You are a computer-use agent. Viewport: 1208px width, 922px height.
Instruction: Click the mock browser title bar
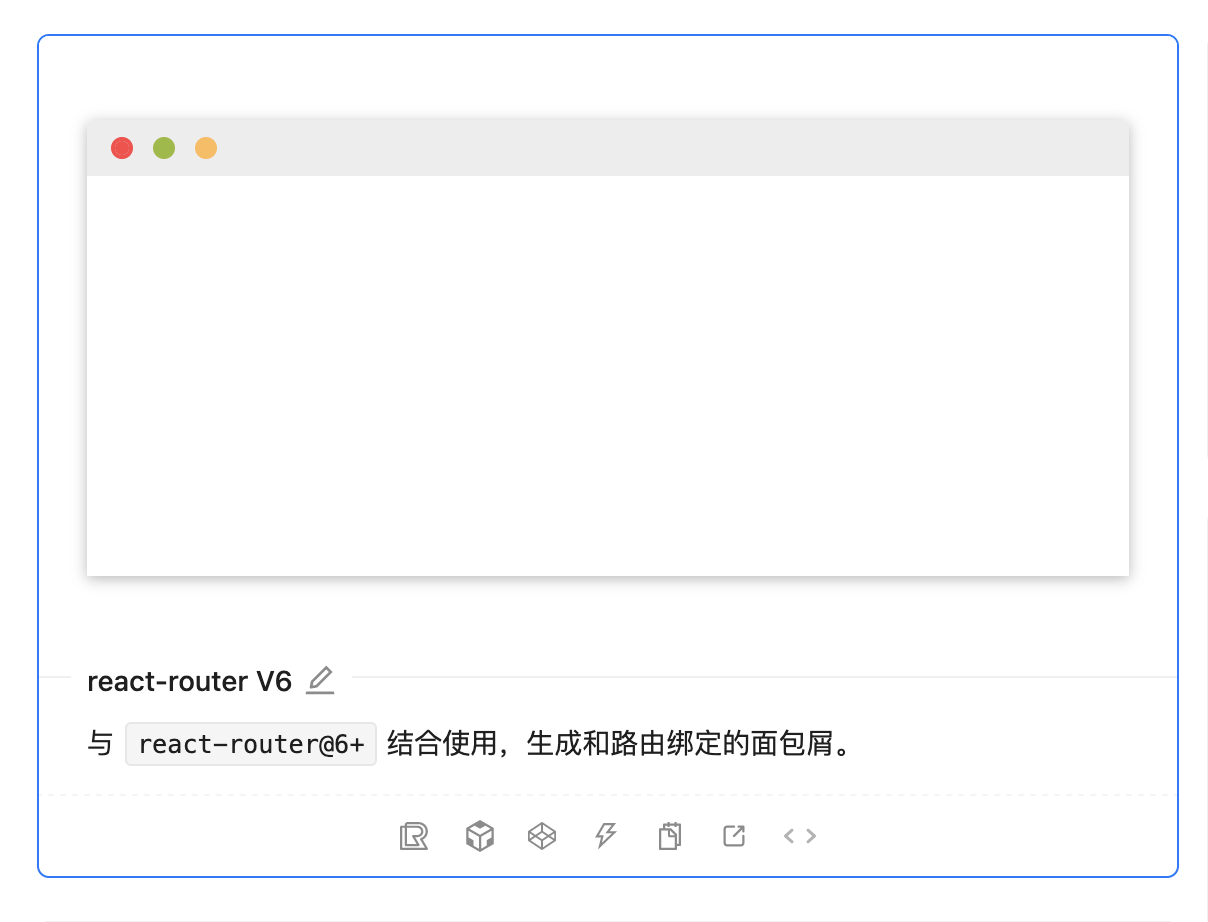607,148
